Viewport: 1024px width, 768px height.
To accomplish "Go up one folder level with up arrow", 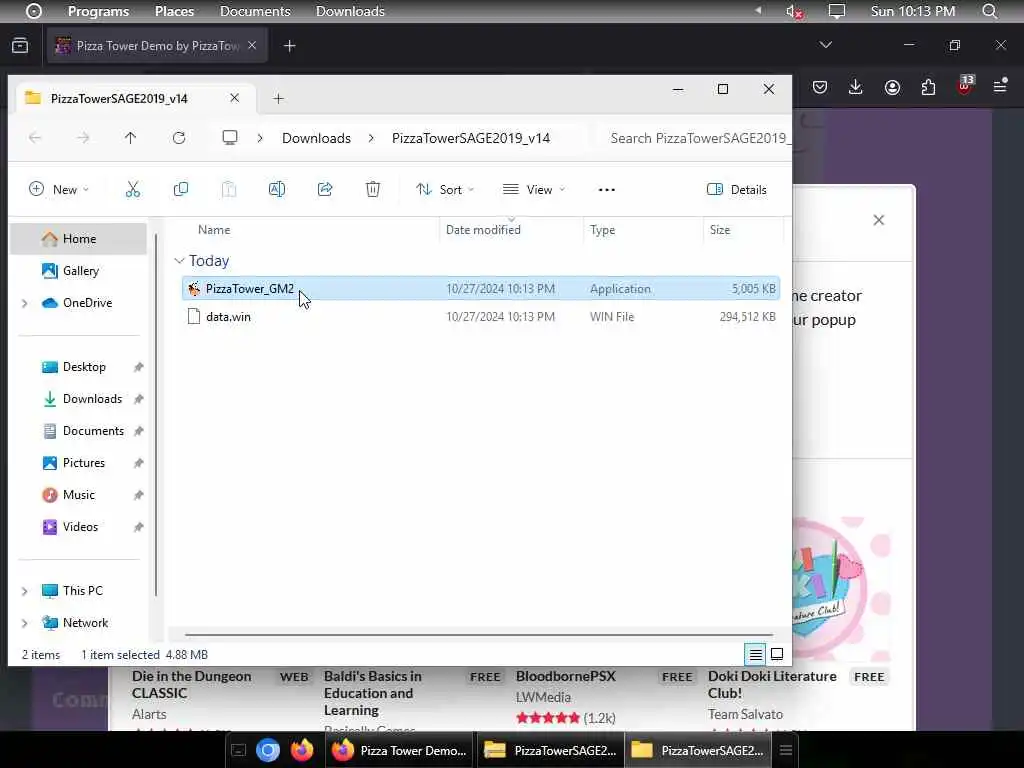I will 131,138.
